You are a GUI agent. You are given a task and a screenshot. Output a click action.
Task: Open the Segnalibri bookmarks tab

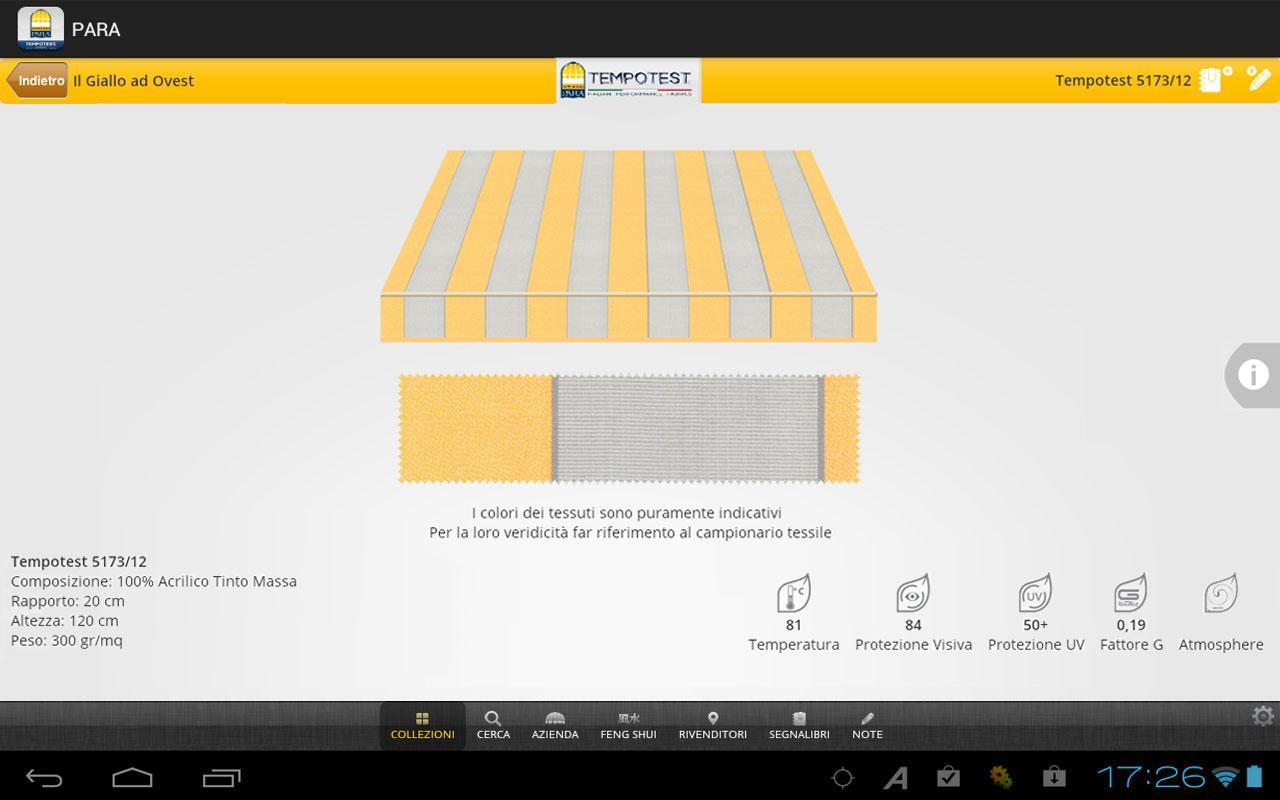click(799, 725)
